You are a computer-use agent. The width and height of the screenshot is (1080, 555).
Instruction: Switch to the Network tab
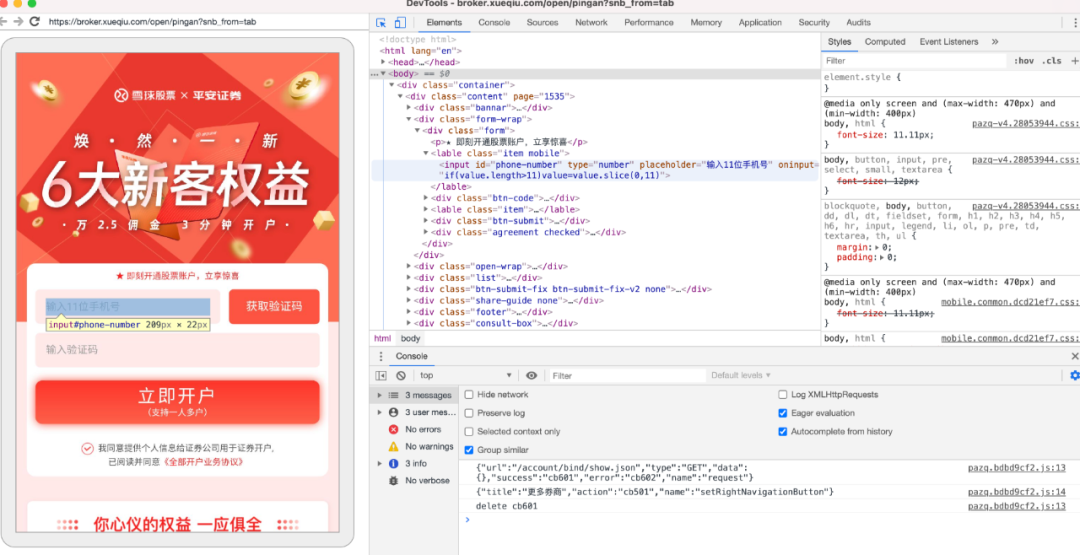(591, 23)
